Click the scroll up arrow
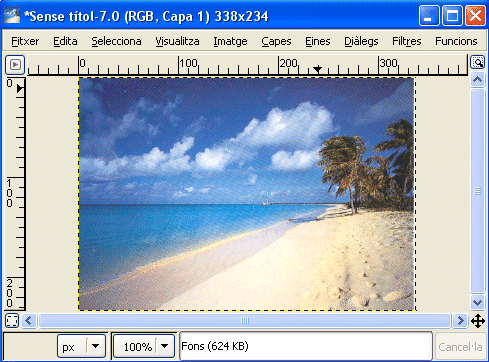The width and height of the screenshot is (489, 362). [x=477, y=80]
